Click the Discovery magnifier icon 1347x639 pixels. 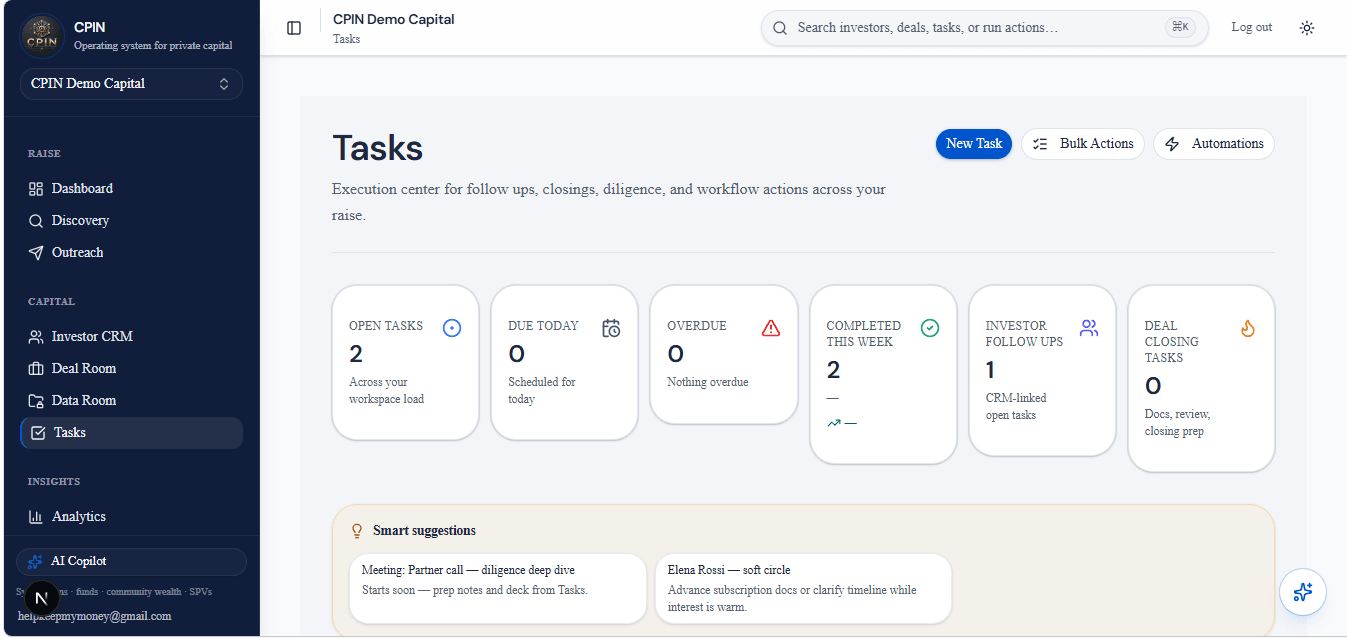click(x=36, y=221)
